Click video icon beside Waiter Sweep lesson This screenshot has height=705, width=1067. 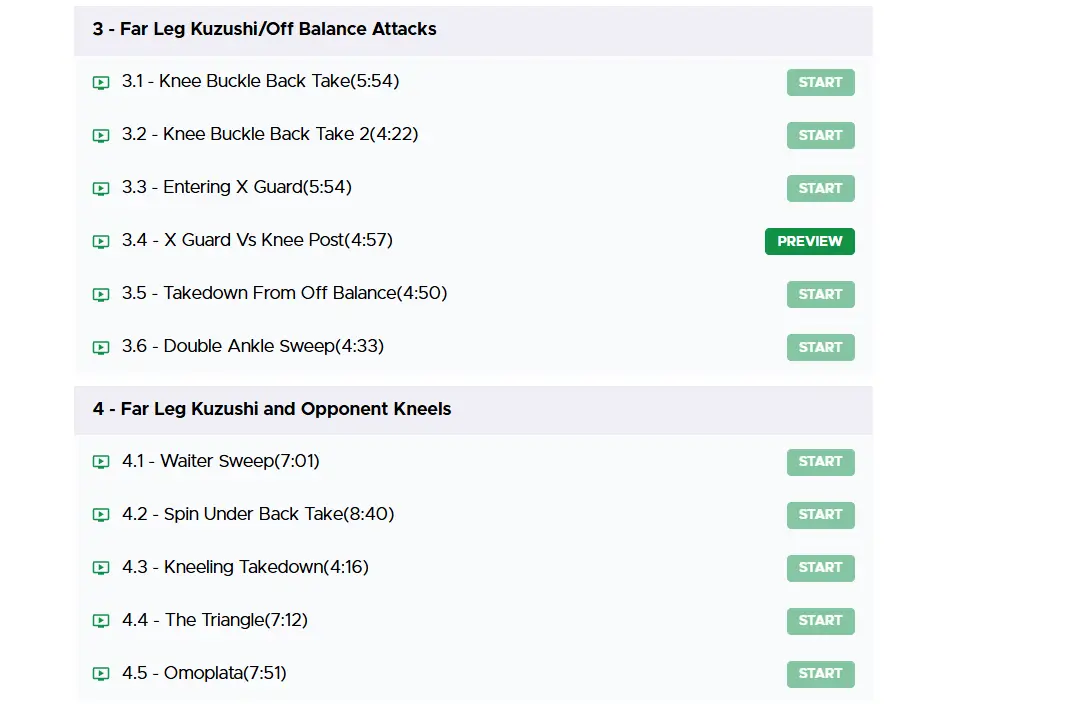[101, 462]
